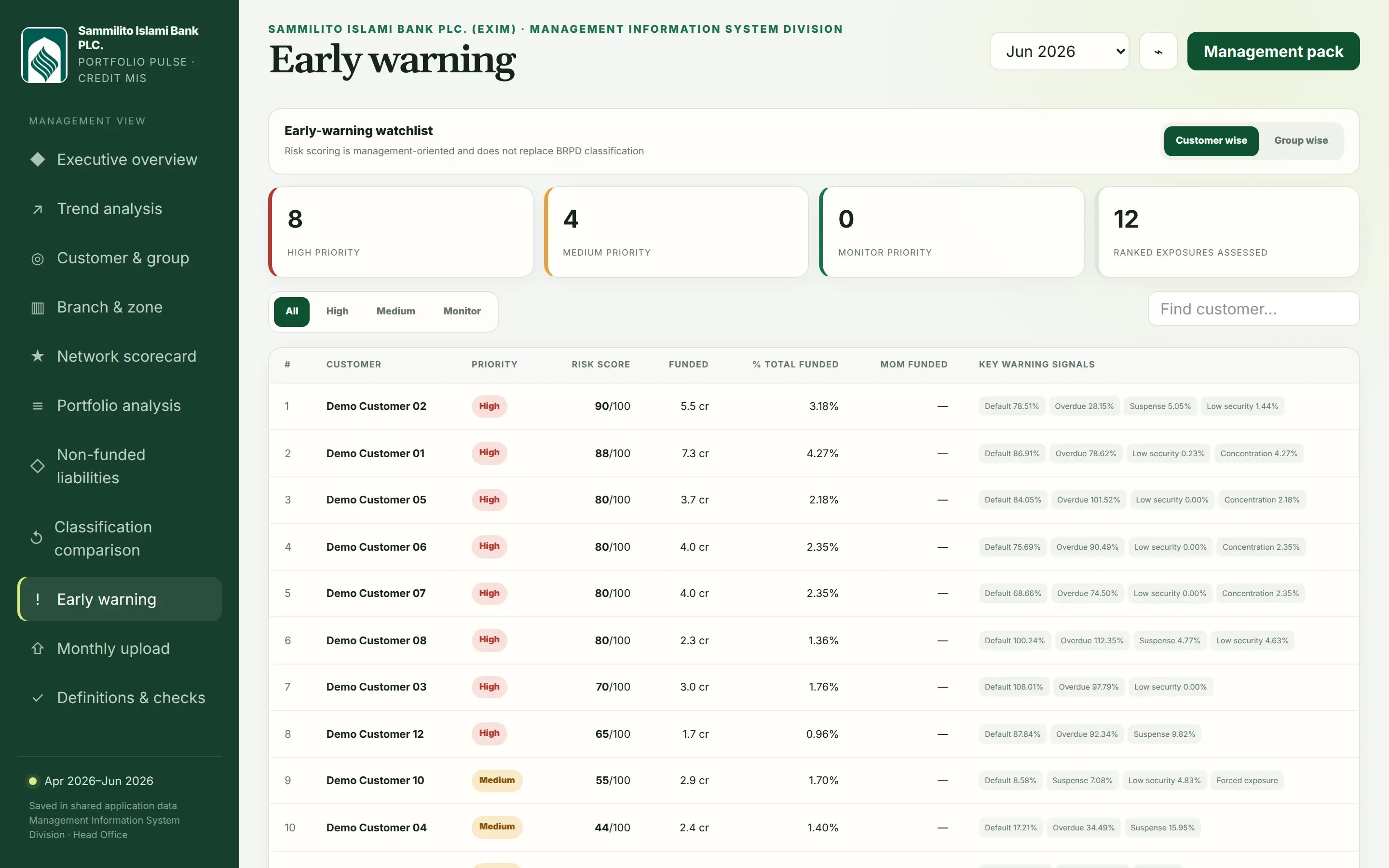The image size is (1389, 868).
Task: Open the Jun 2026 period dropdown
Action: [1059, 52]
